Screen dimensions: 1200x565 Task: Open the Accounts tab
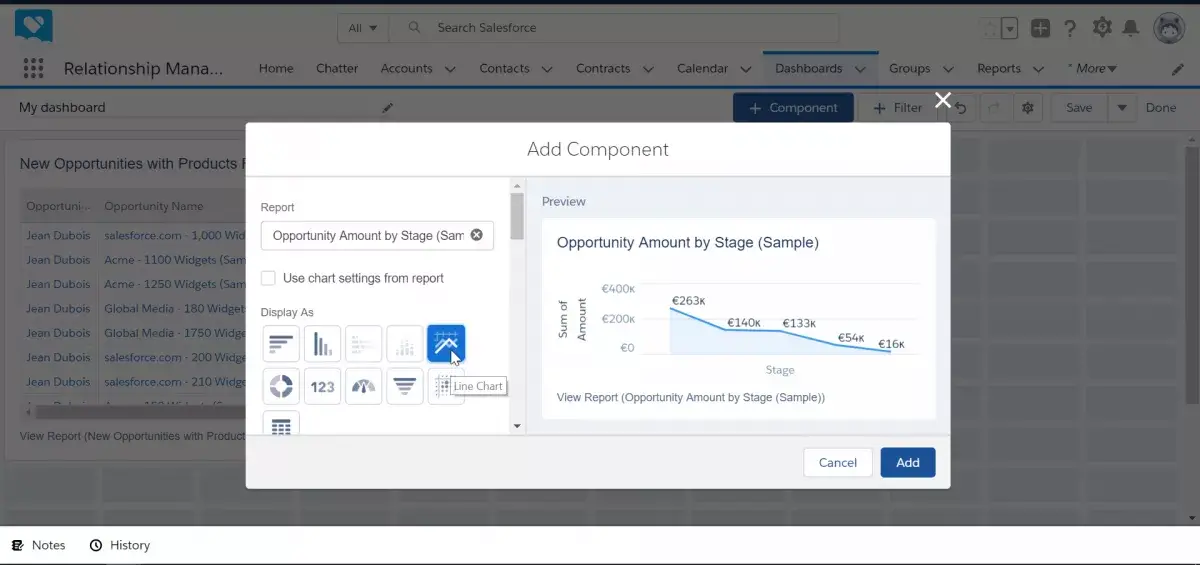[406, 69]
